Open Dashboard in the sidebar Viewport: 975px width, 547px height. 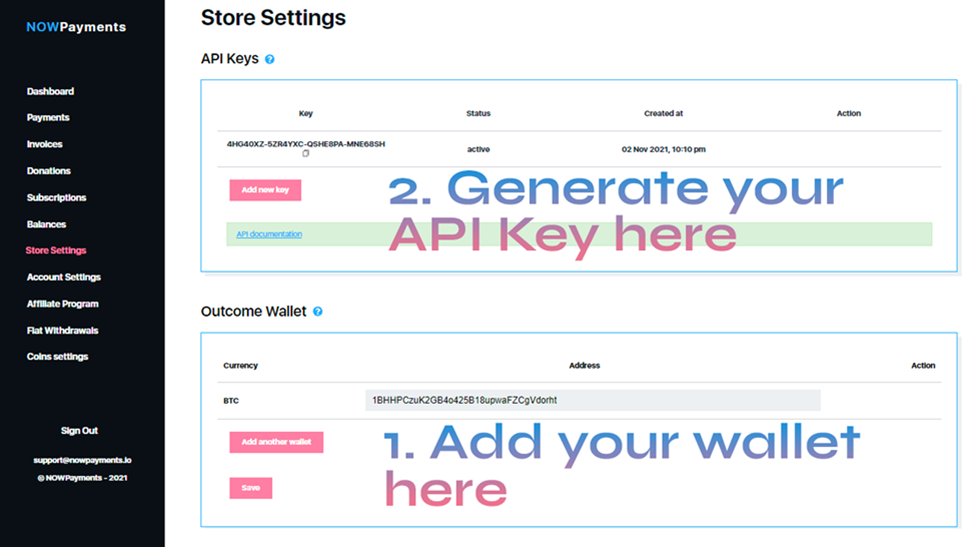pyautogui.click(x=50, y=91)
